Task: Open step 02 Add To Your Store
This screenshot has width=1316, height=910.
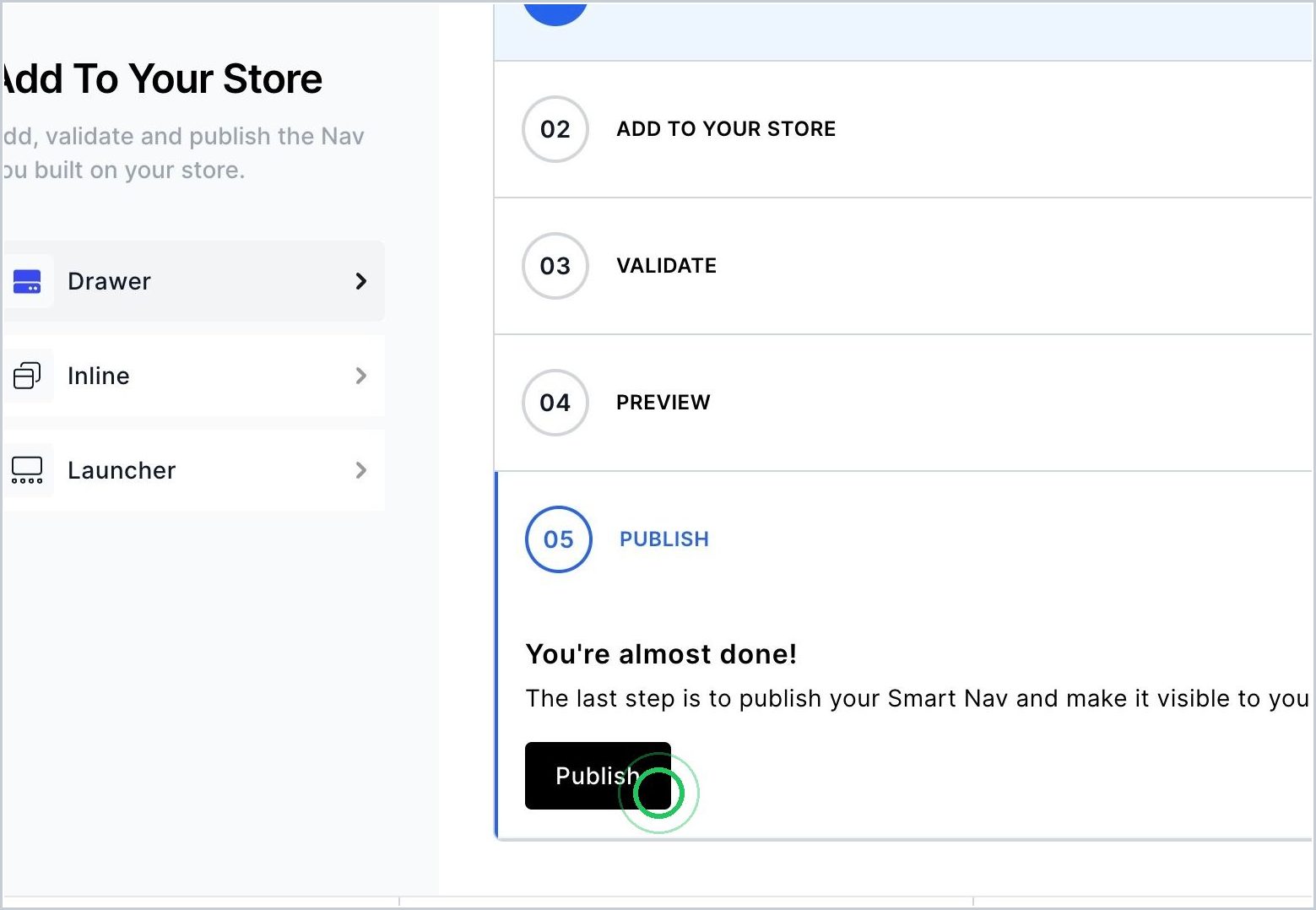Action: (903, 129)
